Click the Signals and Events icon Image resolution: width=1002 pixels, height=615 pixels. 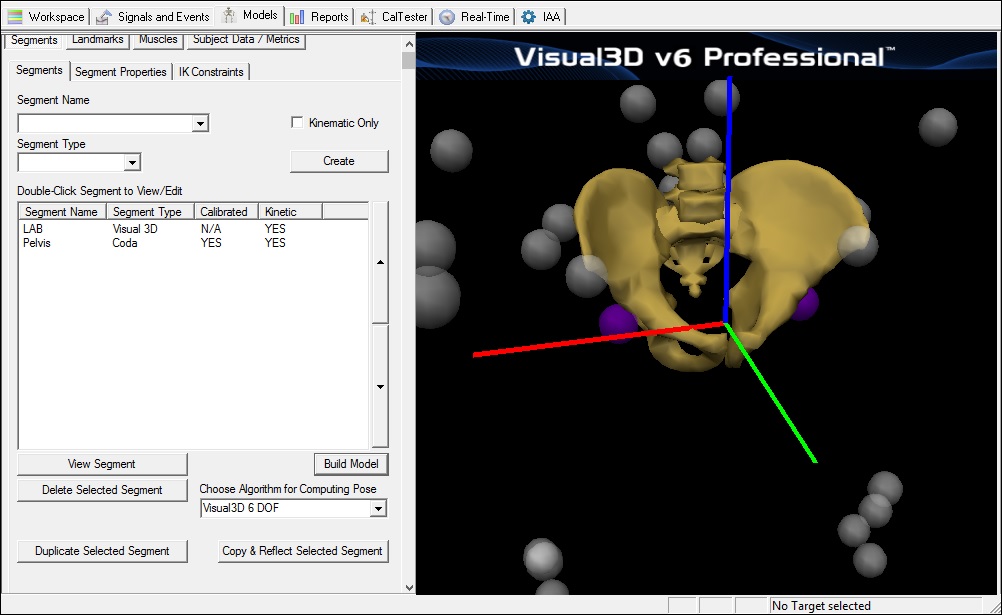tap(103, 17)
